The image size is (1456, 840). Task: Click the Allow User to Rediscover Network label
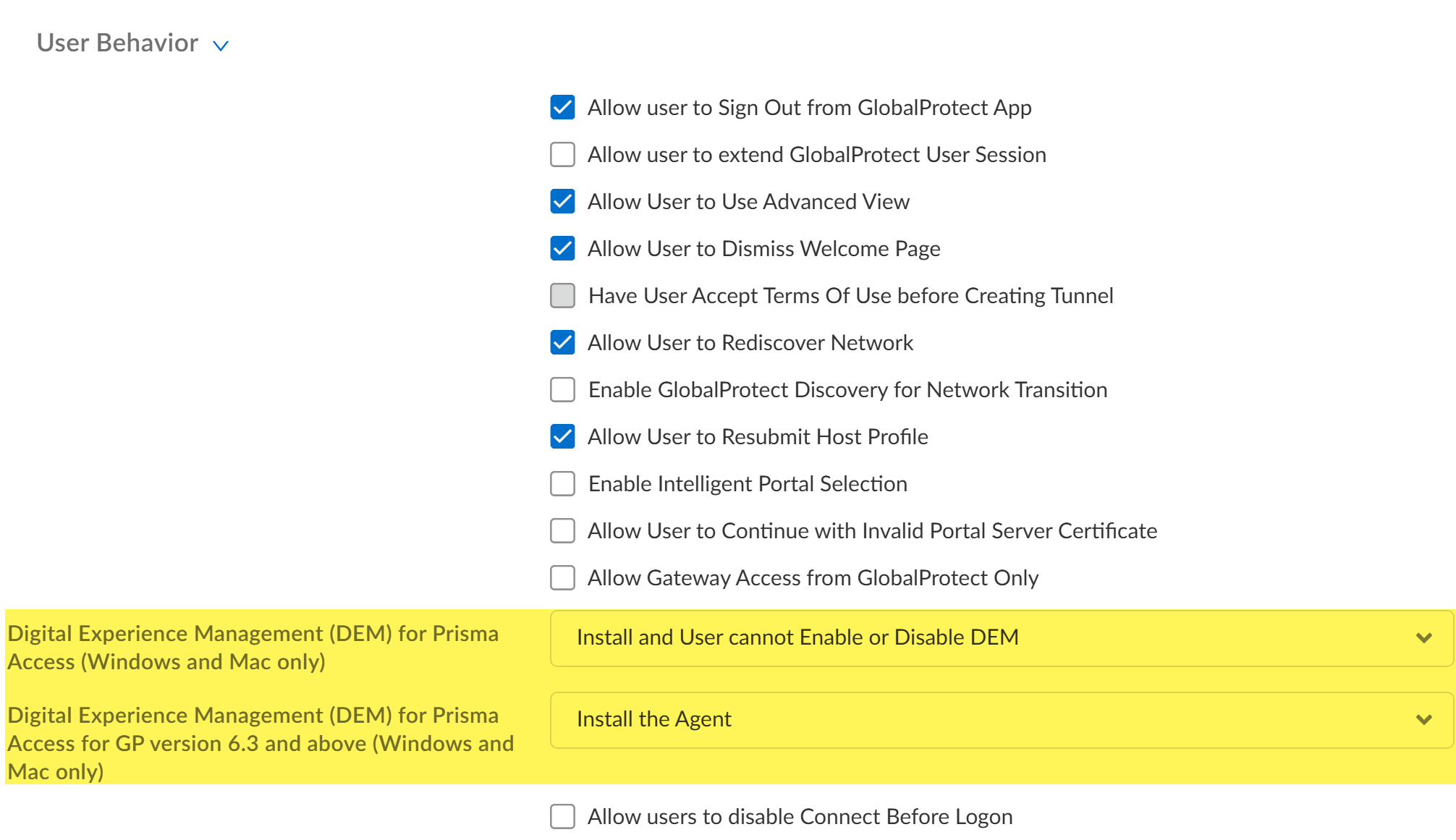(750, 343)
